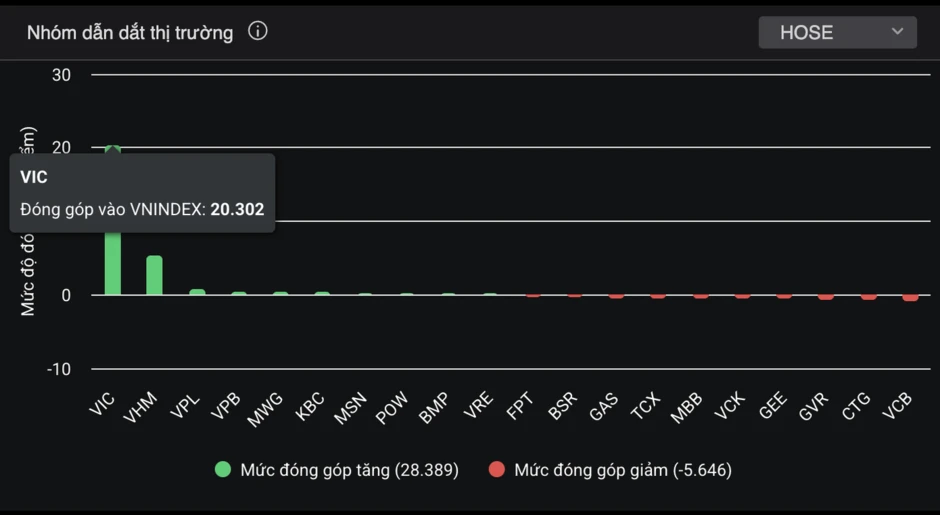
Task: Click the FPT axis label
Action: coord(520,406)
